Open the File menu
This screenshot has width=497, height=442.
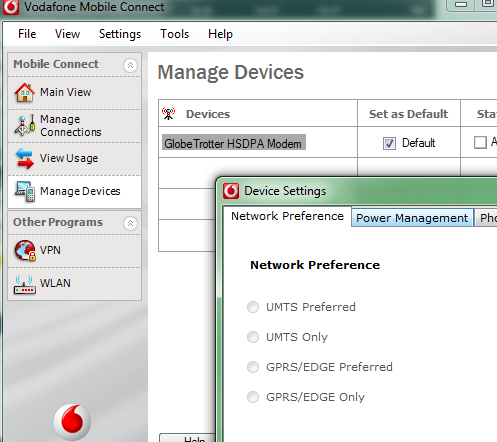coord(27,34)
